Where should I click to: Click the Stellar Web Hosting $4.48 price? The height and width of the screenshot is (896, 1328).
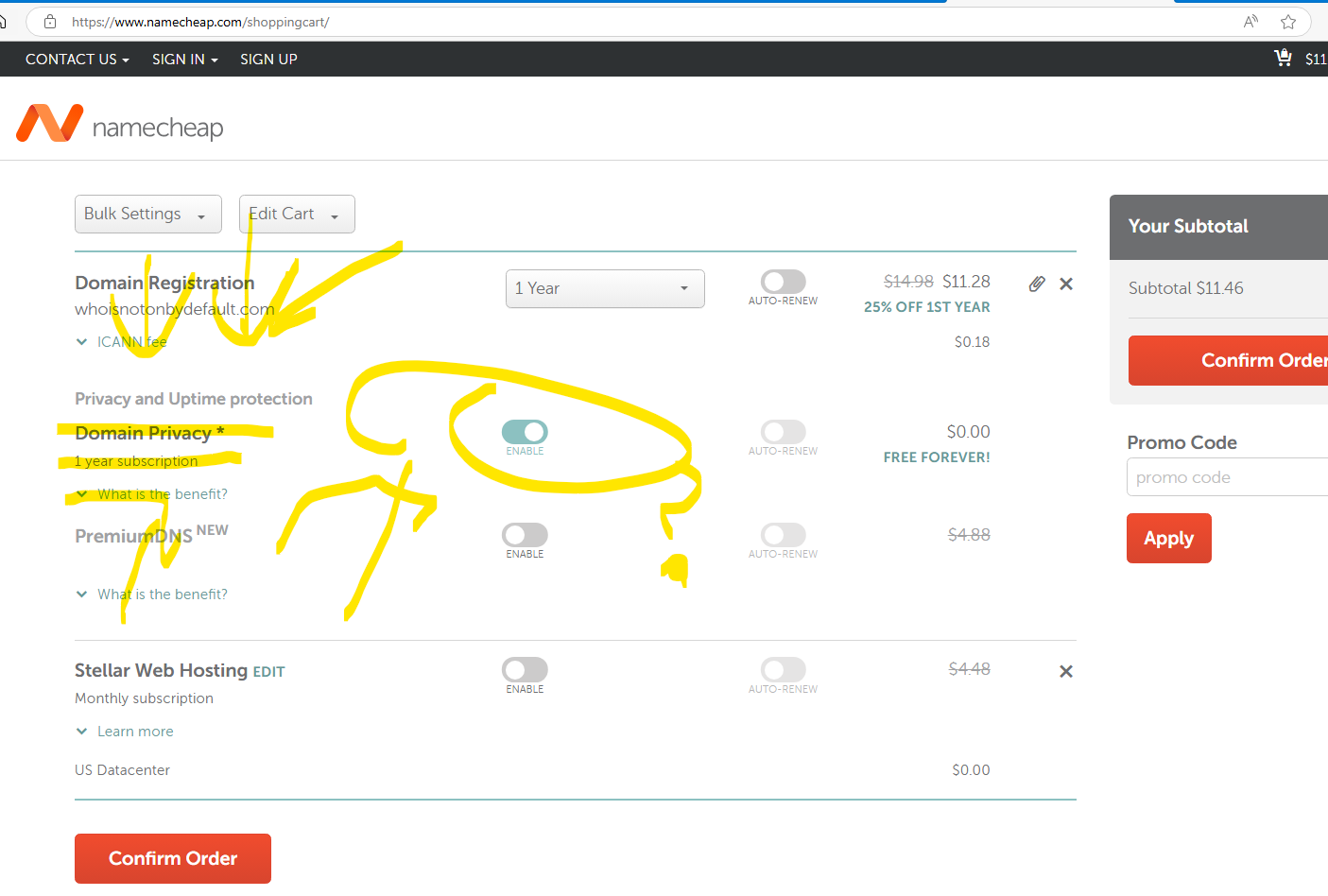pos(969,669)
